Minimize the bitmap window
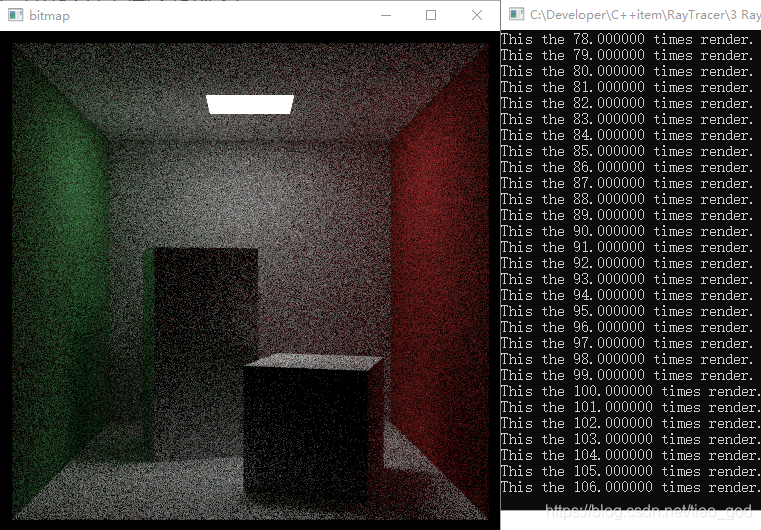Image resolution: width=761 pixels, height=530 pixels. [x=386, y=15]
